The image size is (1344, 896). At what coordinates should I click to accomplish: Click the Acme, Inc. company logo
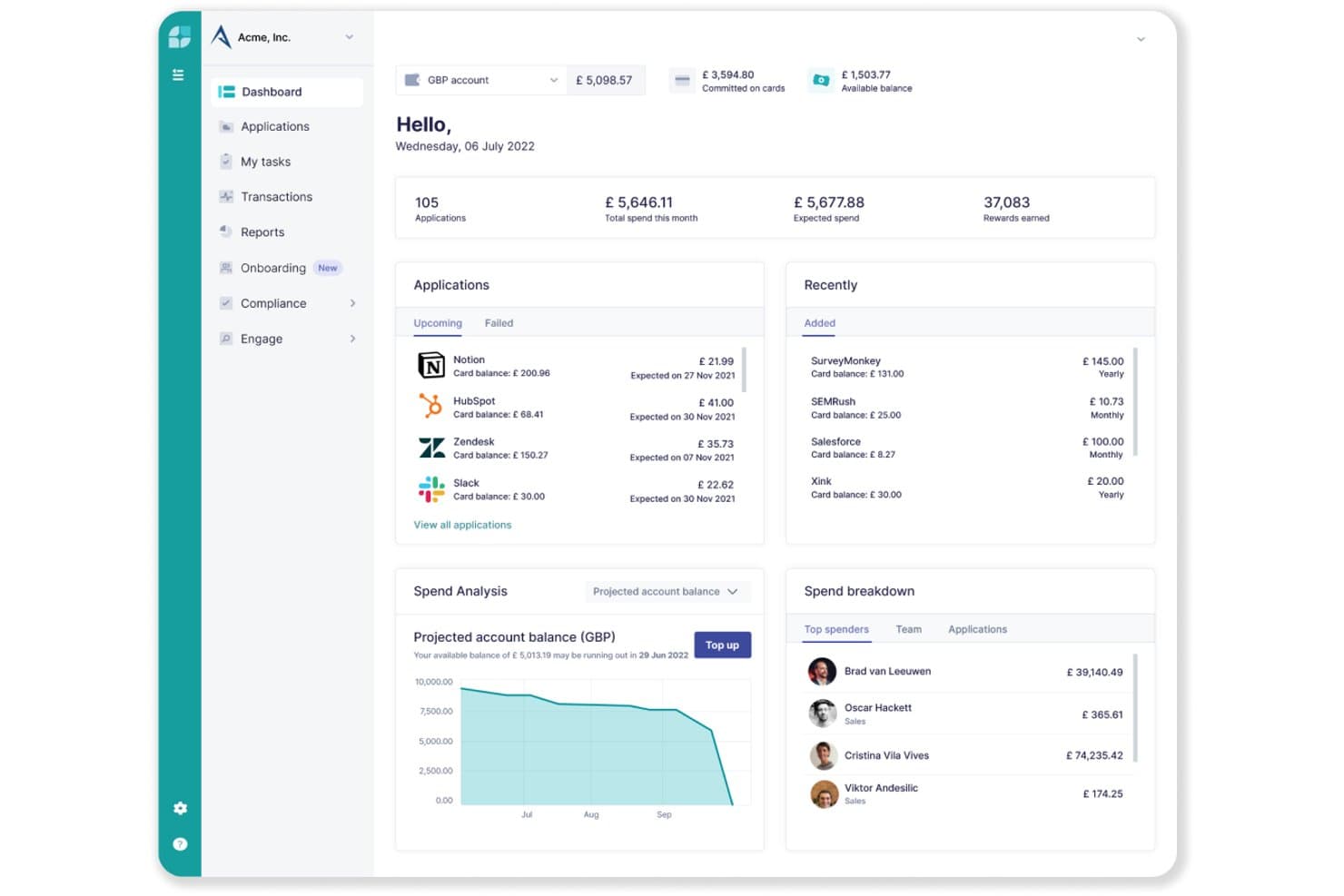point(221,37)
